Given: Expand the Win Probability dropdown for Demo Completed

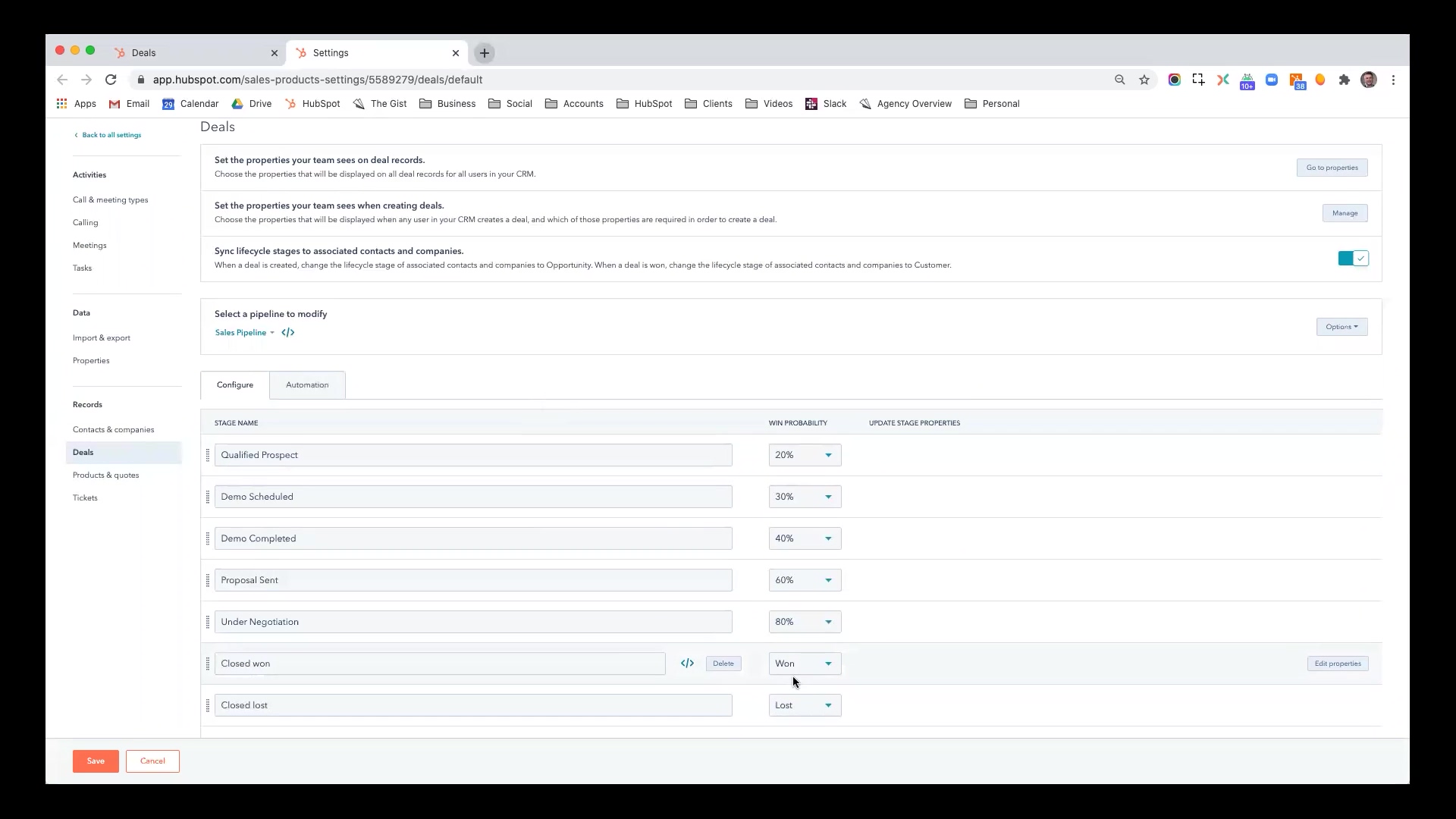Looking at the screenshot, I should tap(828, 538).
